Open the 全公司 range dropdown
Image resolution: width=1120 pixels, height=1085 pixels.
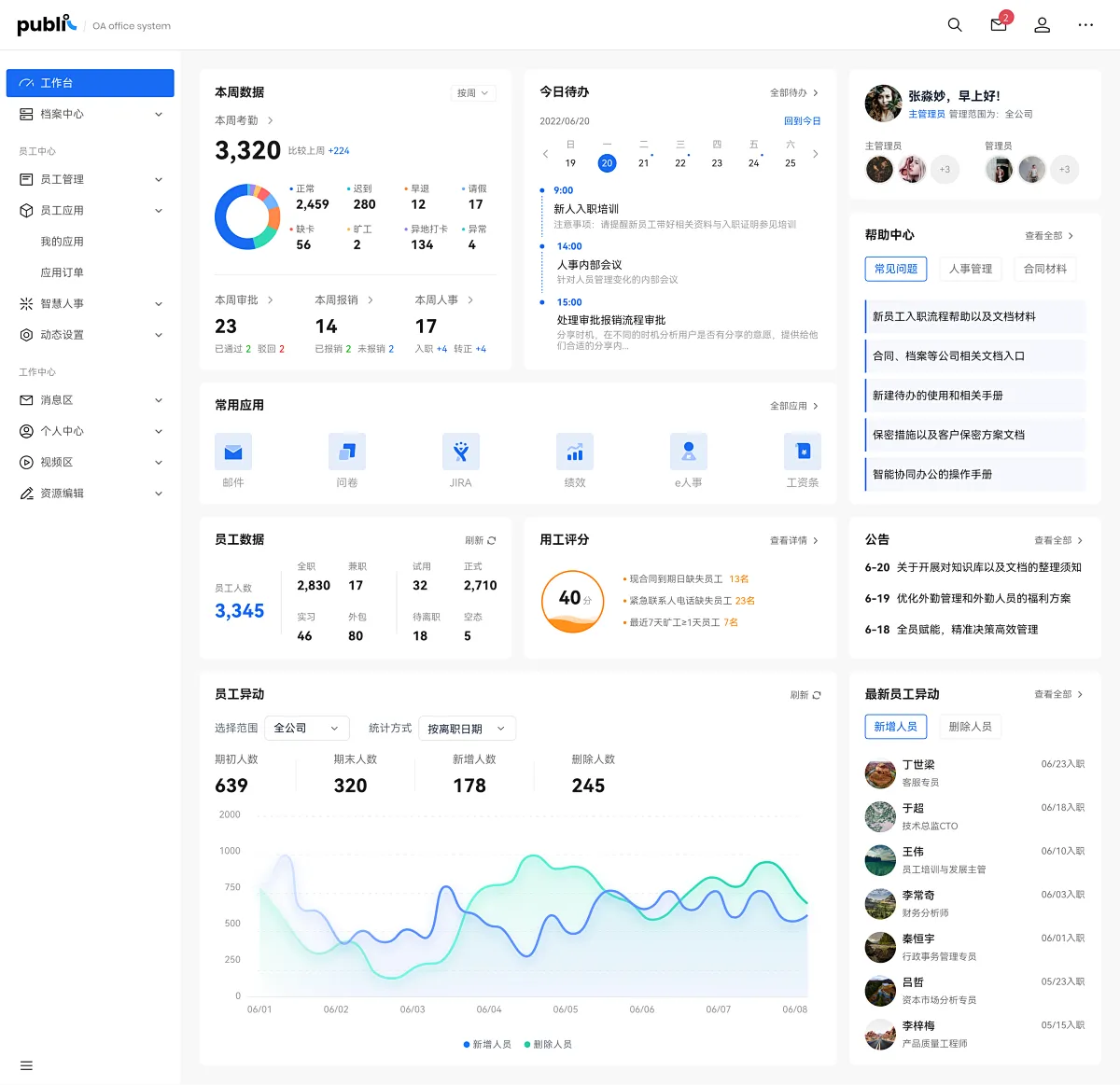click(x=306, y=728)
